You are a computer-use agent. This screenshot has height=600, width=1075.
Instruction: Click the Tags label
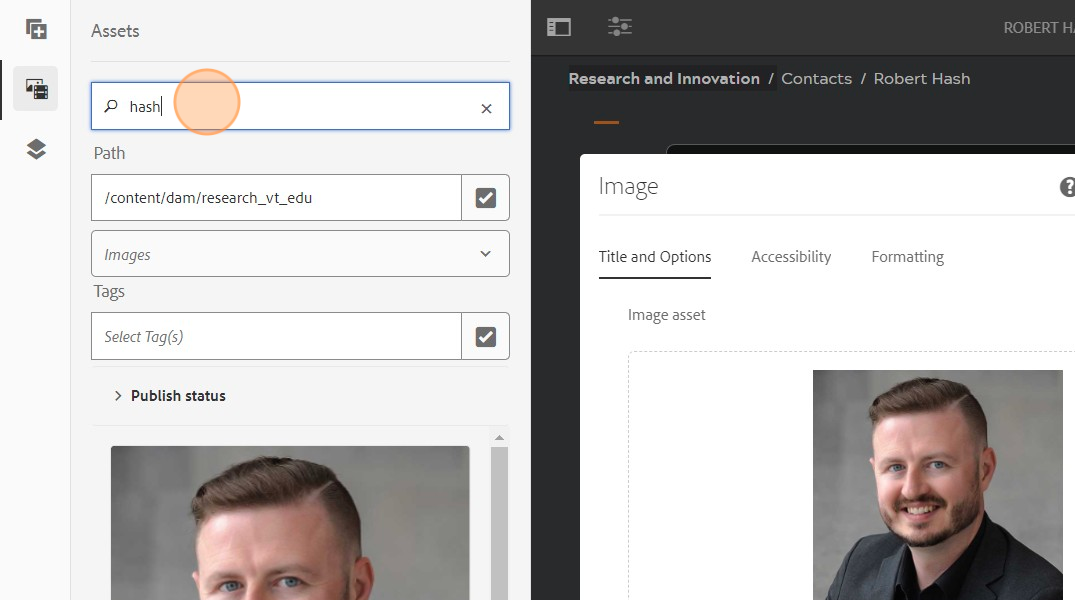pyautogui.click(x=109, y=291)
